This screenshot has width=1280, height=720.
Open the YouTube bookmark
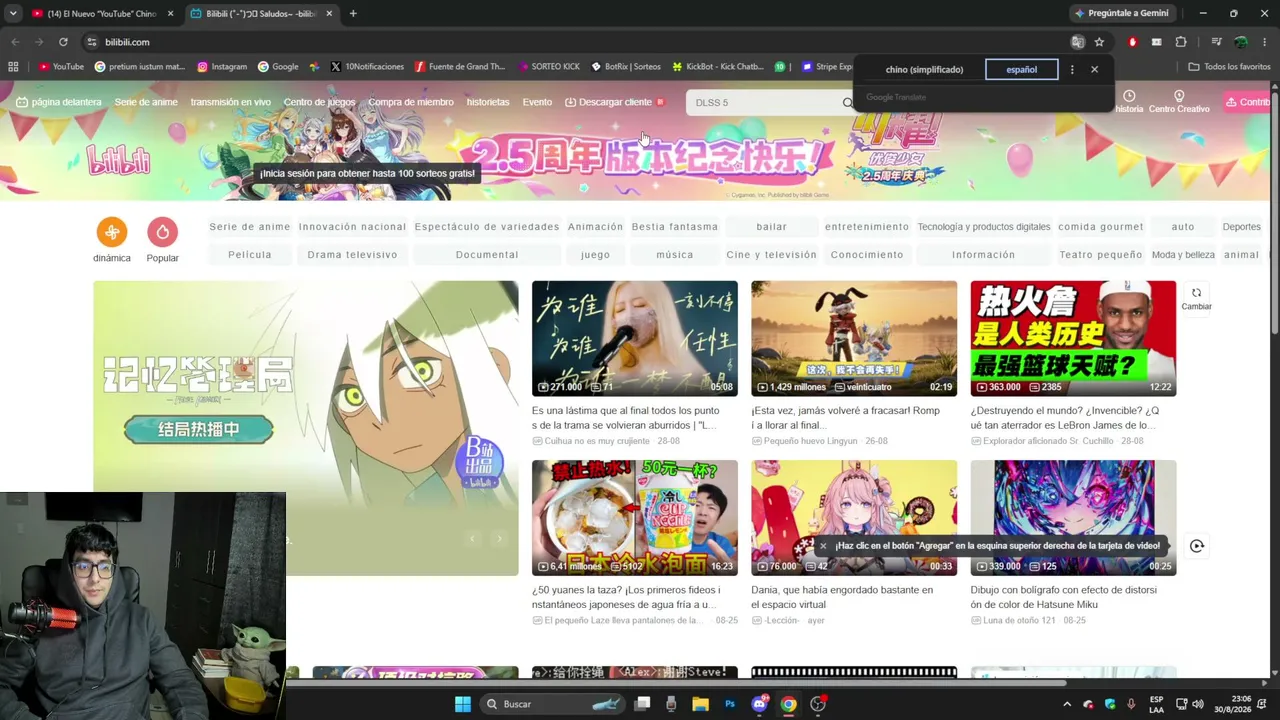(x=61, y=67)
